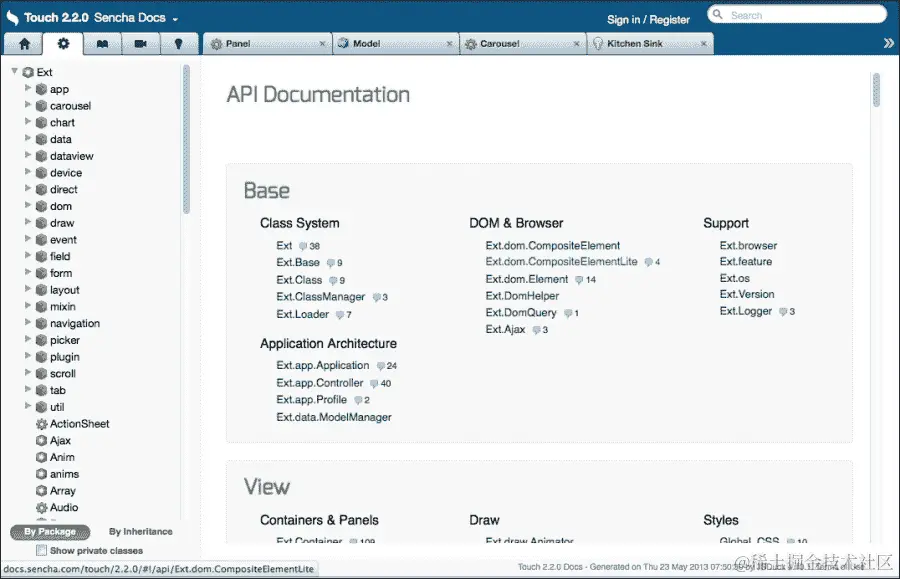Click the Ajax class icon
Viewport: 900px width, 579px height.
coord(41,441)
